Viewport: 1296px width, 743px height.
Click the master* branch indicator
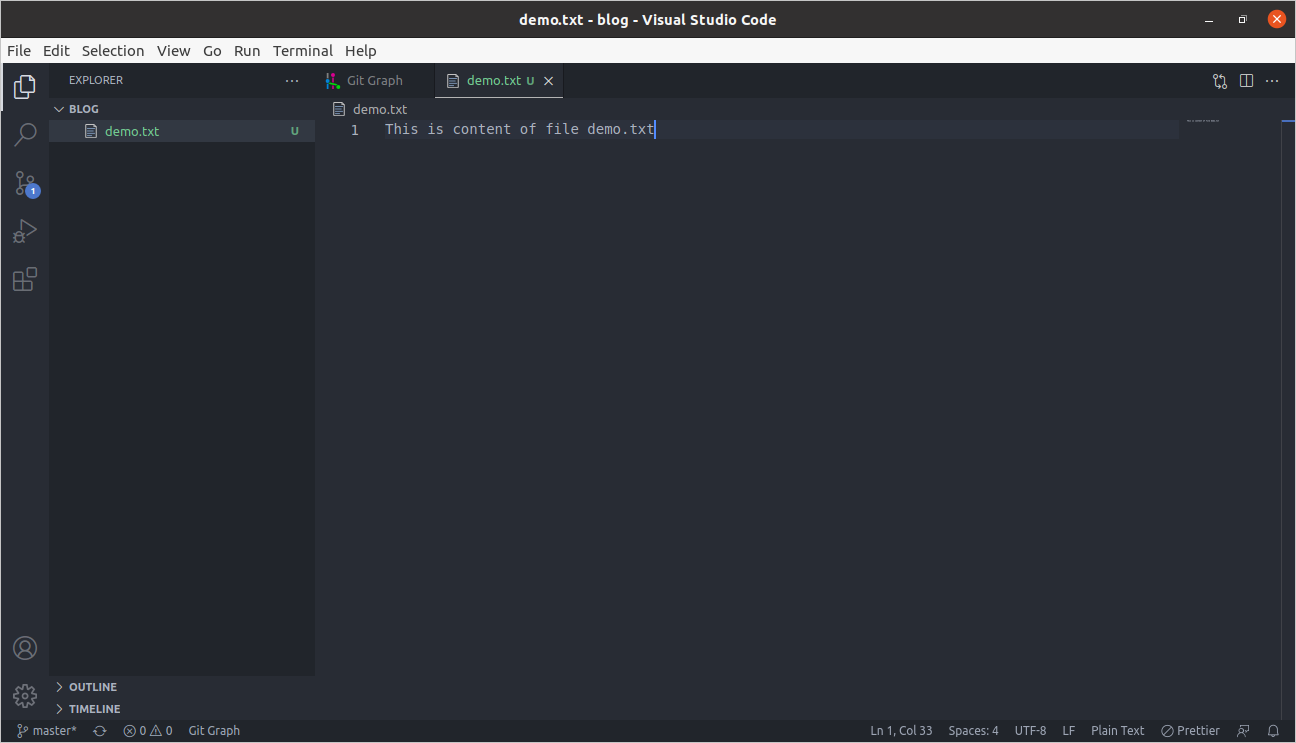pos(47,731)
